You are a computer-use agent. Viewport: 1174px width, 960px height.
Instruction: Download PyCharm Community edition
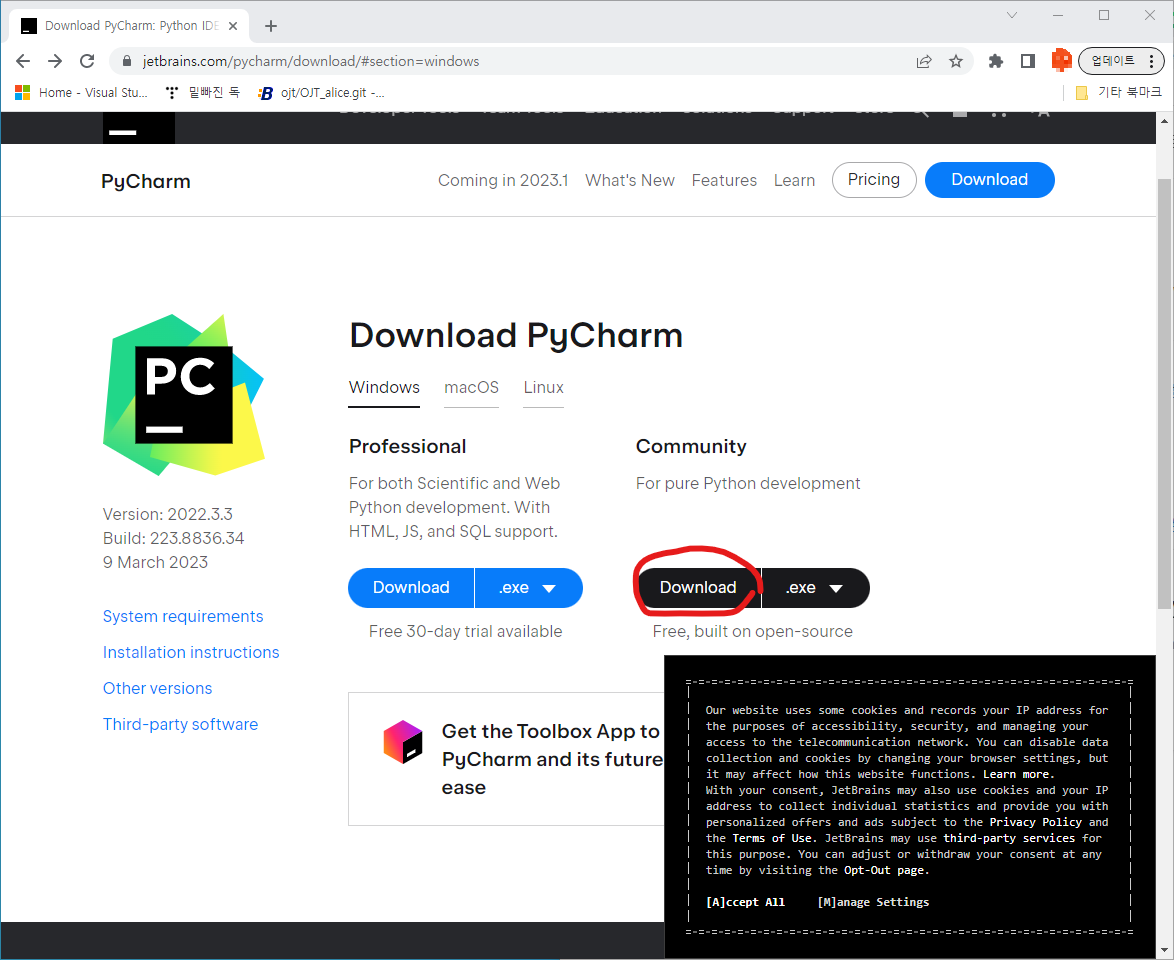pyautogui.click(x=698, y=588)
